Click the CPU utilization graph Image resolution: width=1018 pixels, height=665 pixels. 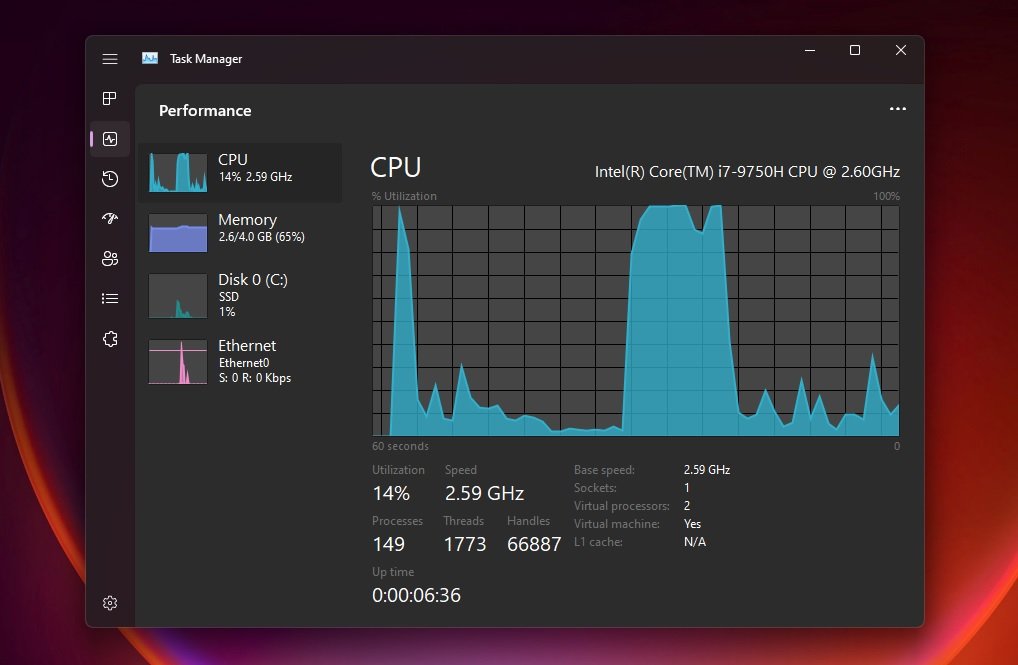click(x=636, y=318)
